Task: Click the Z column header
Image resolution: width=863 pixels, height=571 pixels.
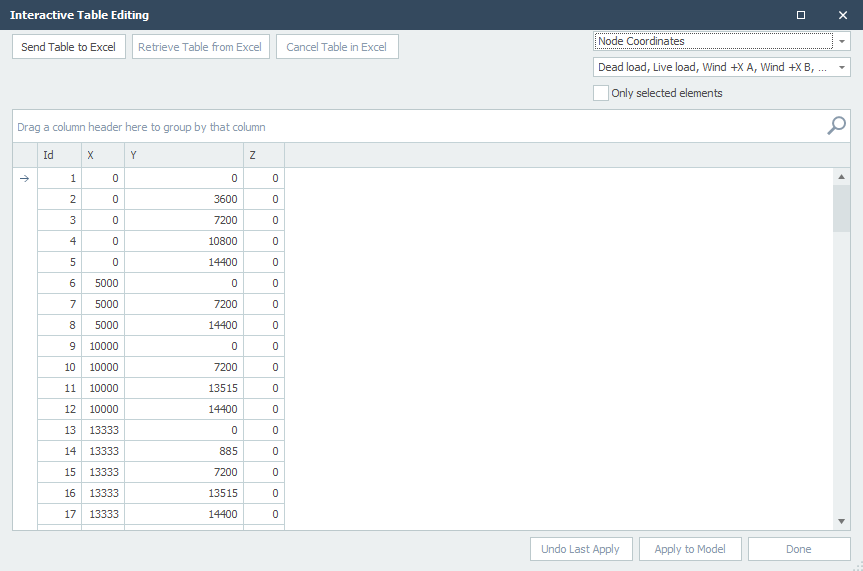Action: point(264,155)
